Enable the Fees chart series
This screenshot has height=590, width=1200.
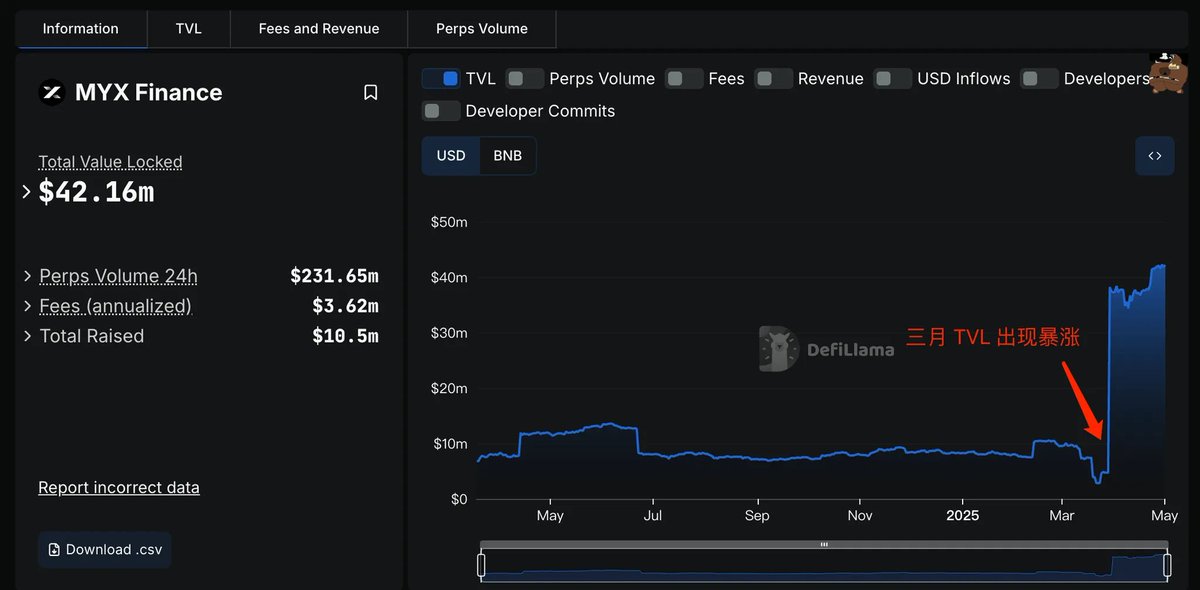(x=684, y=79)
